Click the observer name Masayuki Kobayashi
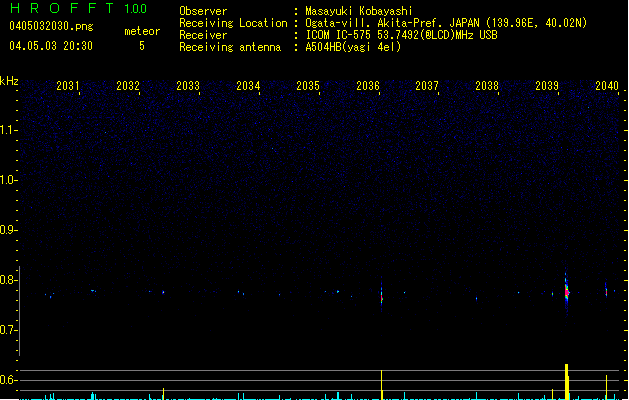This screenshot has width=629, height=400. [359, 11]
